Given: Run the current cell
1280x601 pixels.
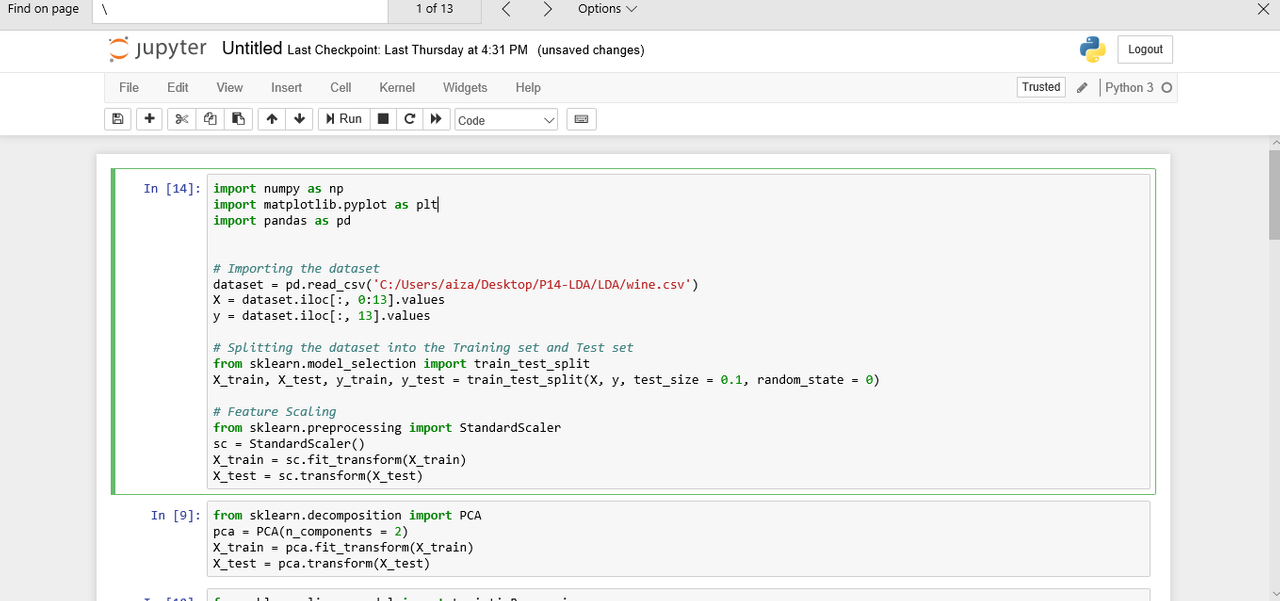Looking at the screenshot, I should [344, 119].
